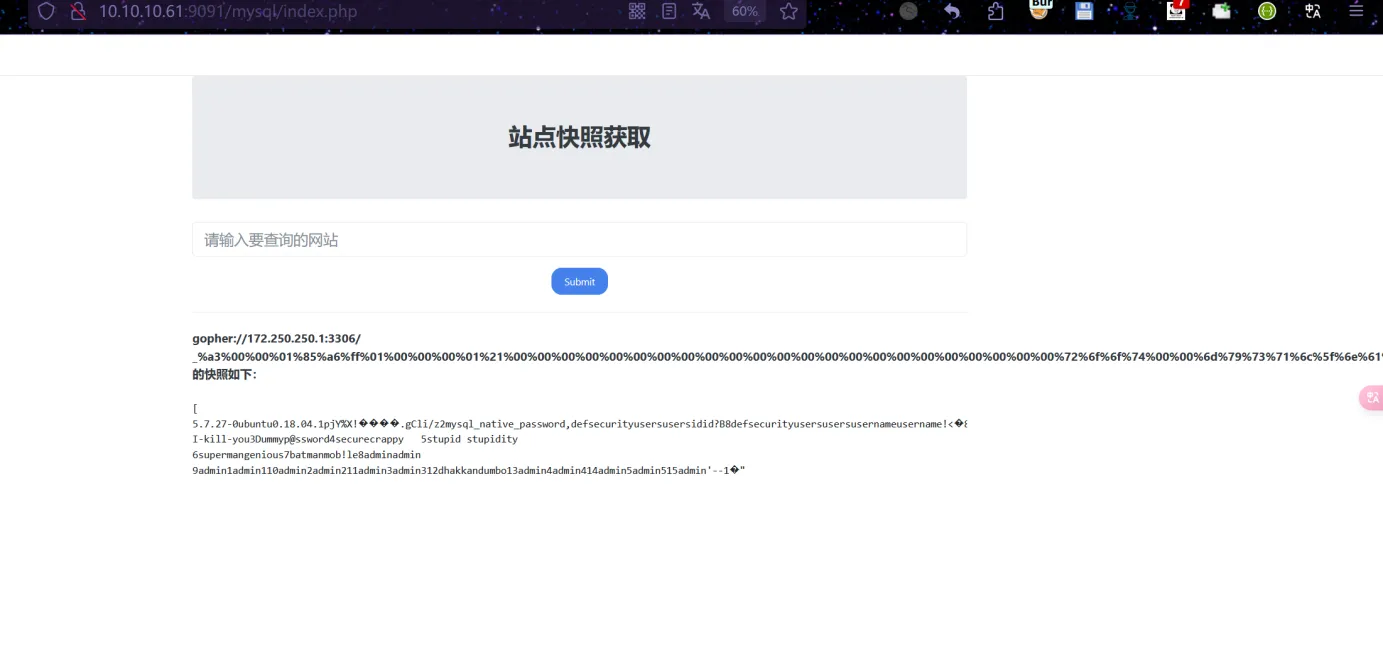The image size is (1383, 670).
Task: Click the floppy disk save extension icon
Action: tap(1084, 11)
